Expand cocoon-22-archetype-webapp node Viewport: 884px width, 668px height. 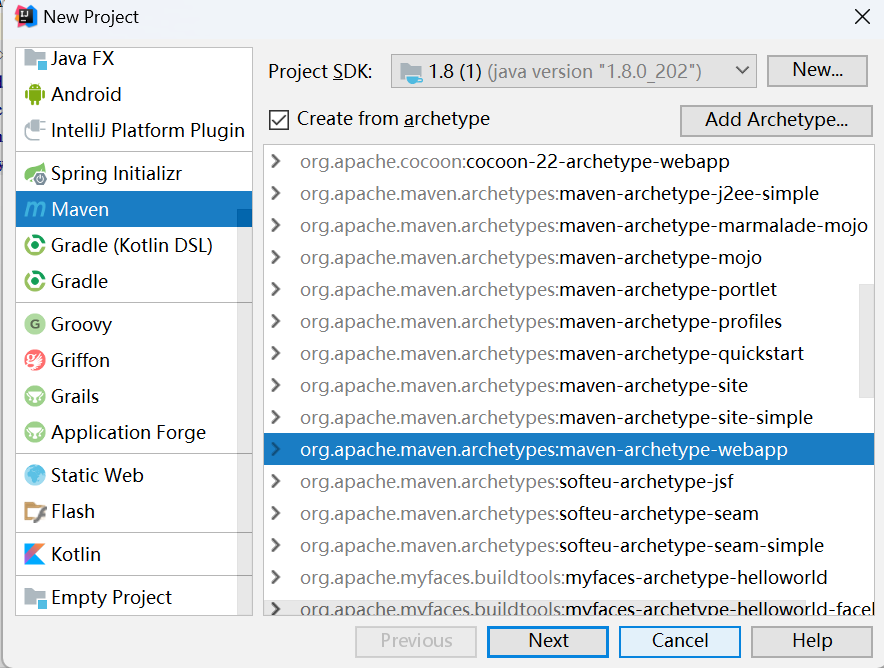[276, 162]
